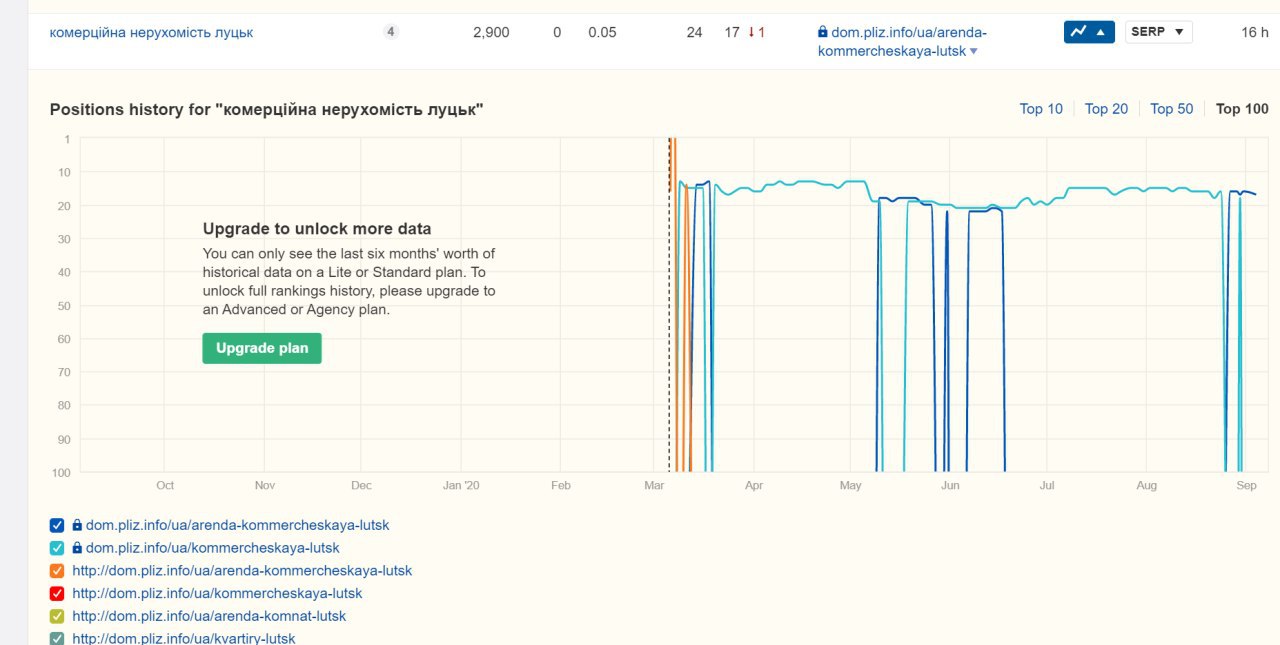Uncheck cyan https kommercheskaya-lutsk checkbox
This screenshot has height=645, width=1280.
pos(57,548)
